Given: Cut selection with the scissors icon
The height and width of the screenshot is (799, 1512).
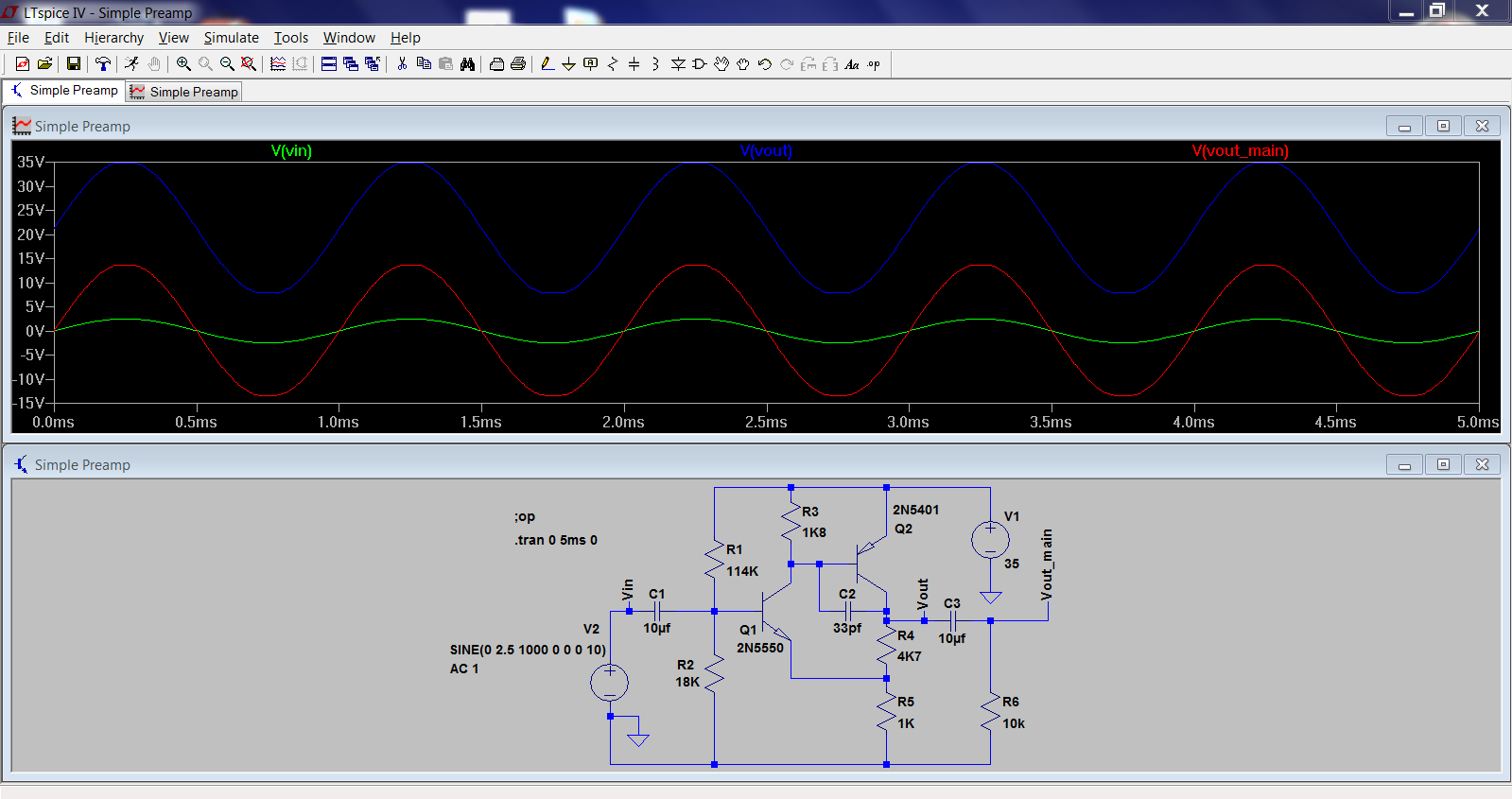Looking at the screenshot, I should 402,63.
